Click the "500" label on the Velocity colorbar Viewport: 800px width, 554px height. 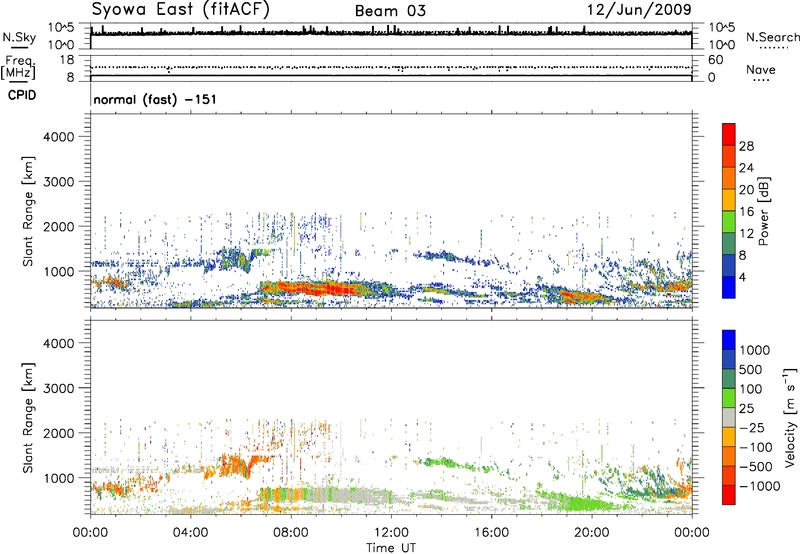(x=751, y=369)
